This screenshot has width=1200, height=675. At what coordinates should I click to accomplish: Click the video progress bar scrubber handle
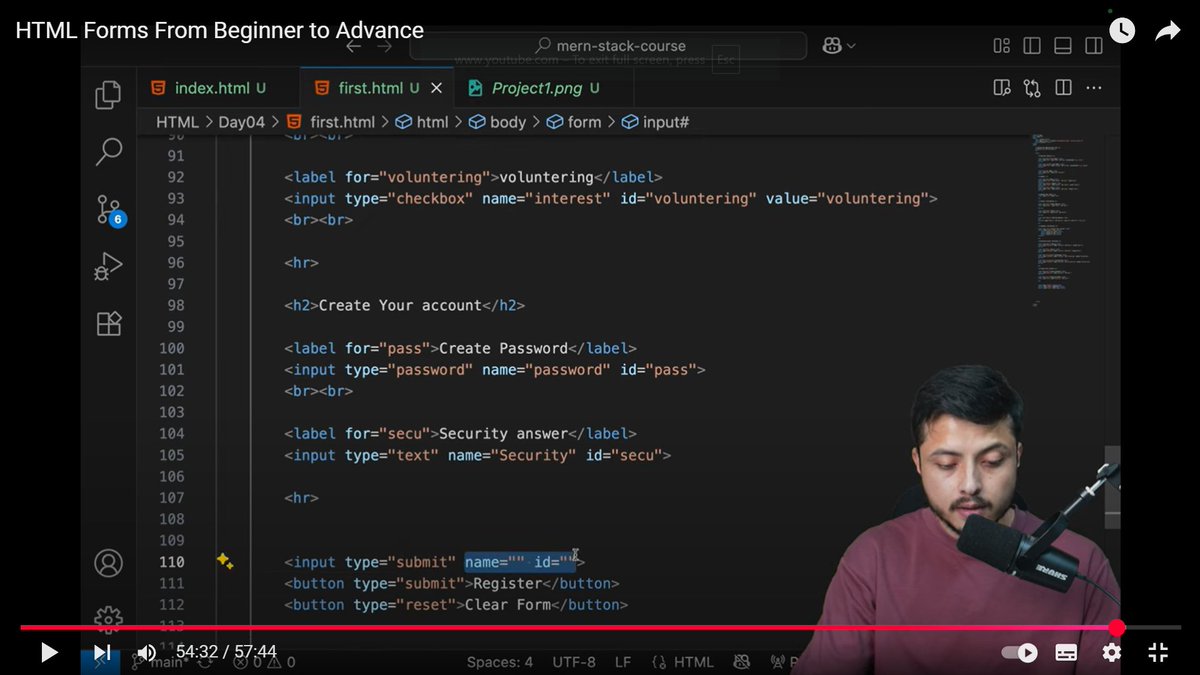(x=1117, y=628)
